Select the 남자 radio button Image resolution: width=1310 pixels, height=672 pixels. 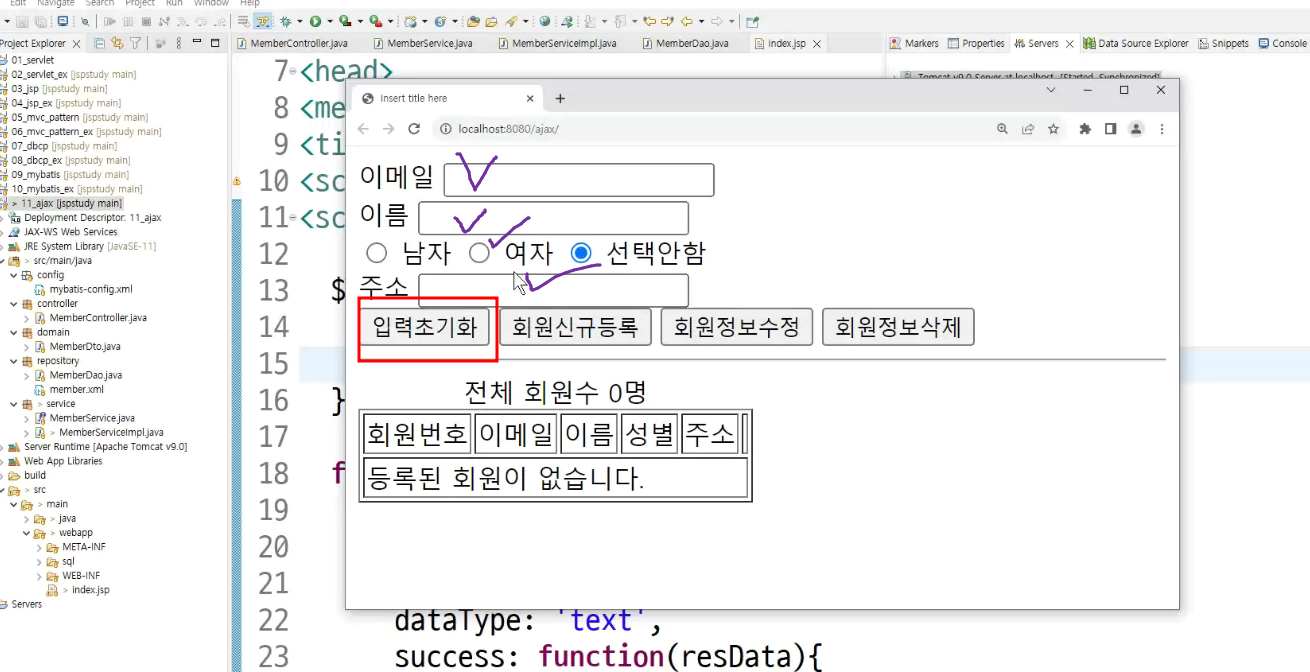[x=376, y=253]
